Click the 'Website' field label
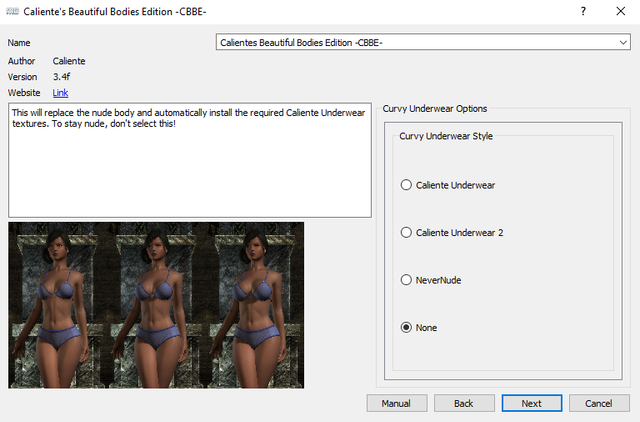The image size is (640, 422). [24, 93]
